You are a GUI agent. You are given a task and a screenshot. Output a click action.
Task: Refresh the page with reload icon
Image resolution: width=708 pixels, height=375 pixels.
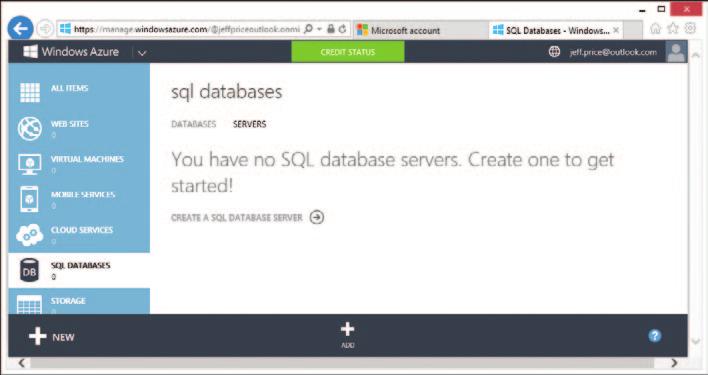click(343, 29)
